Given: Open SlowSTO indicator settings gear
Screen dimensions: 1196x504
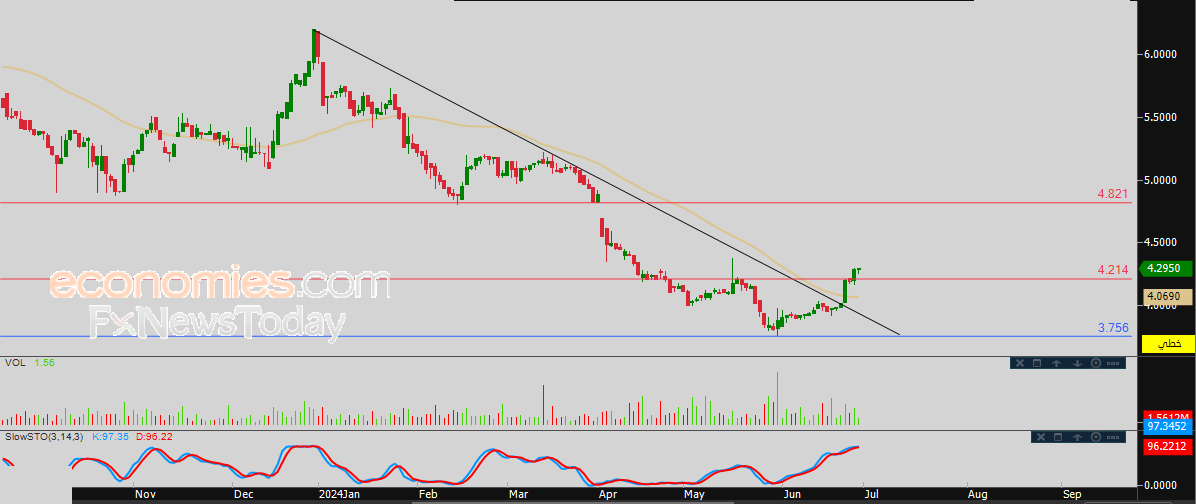Looking at the screenshot, I should tap(1096, 437).
